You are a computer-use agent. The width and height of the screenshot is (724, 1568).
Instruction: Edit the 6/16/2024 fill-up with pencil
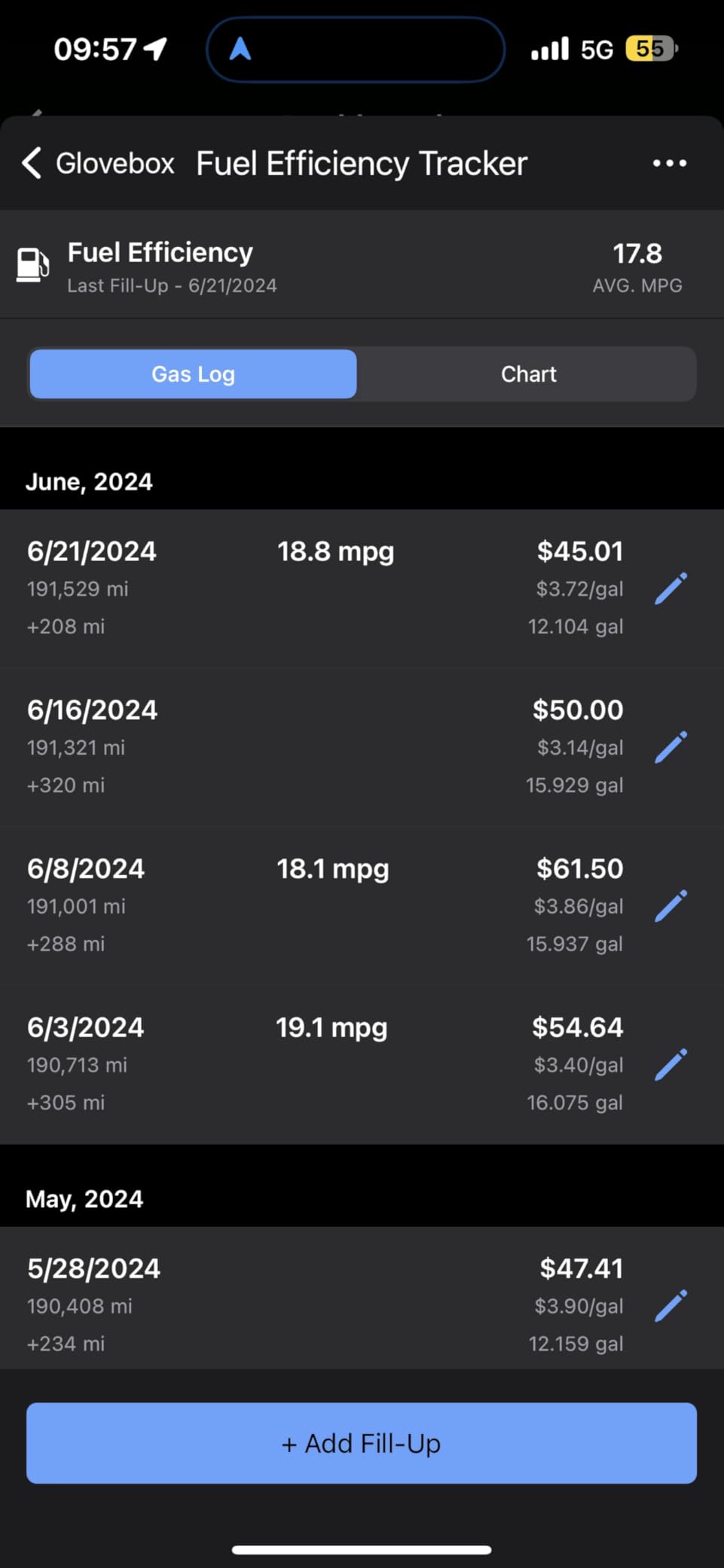(x=671, y=747)
